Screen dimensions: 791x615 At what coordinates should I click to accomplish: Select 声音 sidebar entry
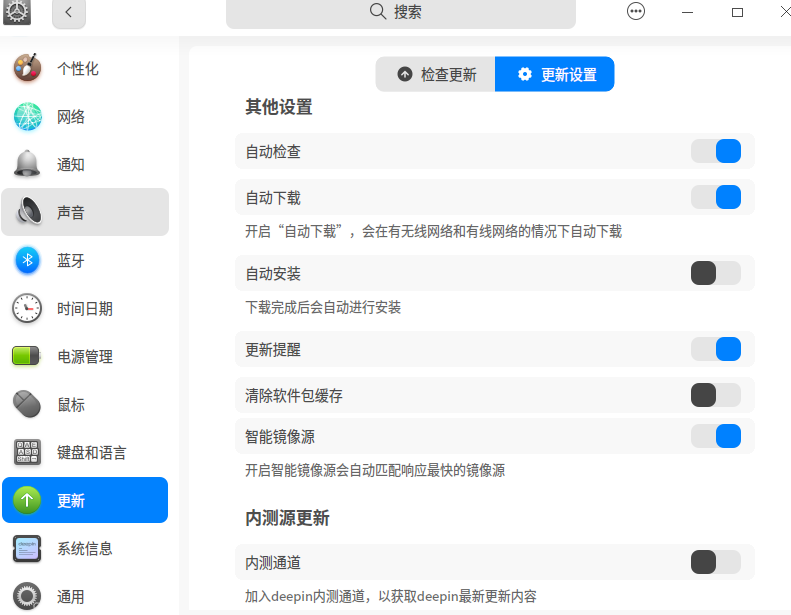[x=85, y=212]
